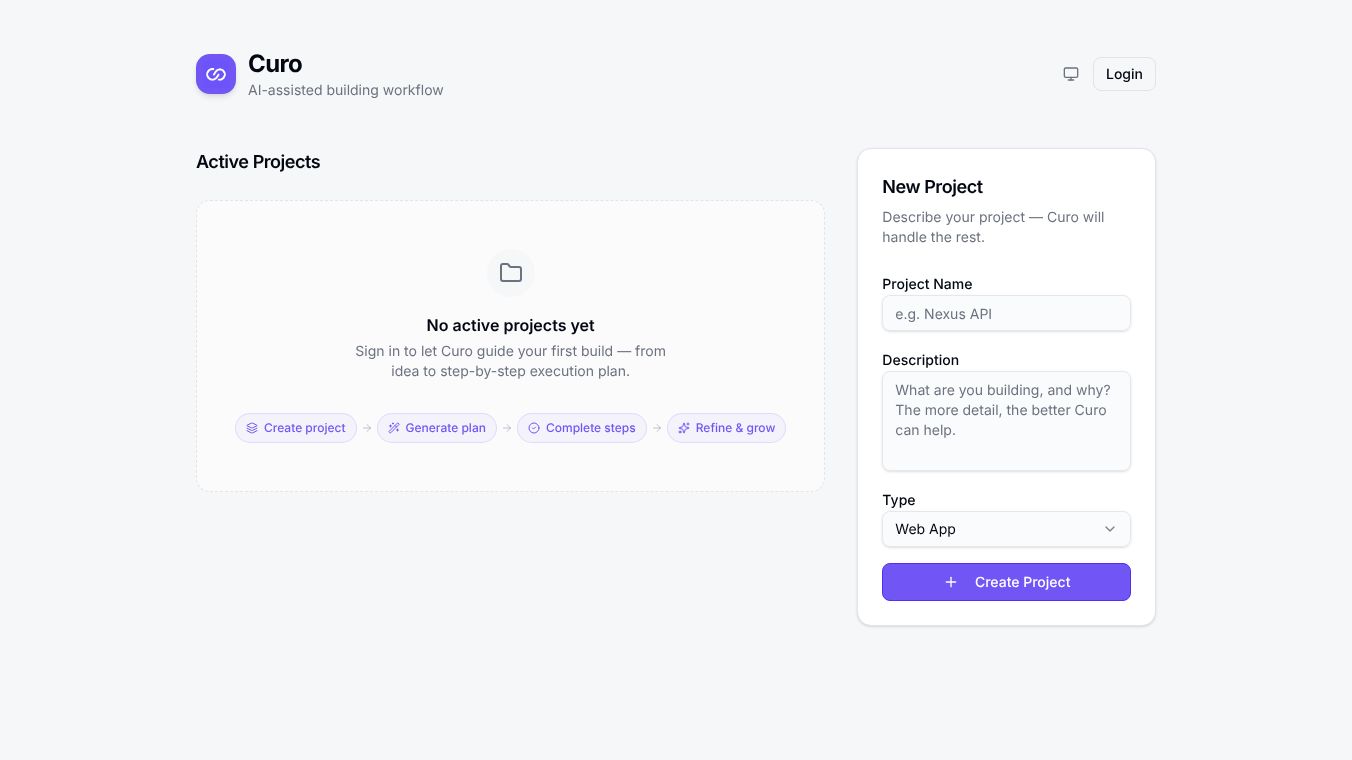Click the arrow between Create project and Generate plan
The image size is (1352, 760).
point(367,428)
